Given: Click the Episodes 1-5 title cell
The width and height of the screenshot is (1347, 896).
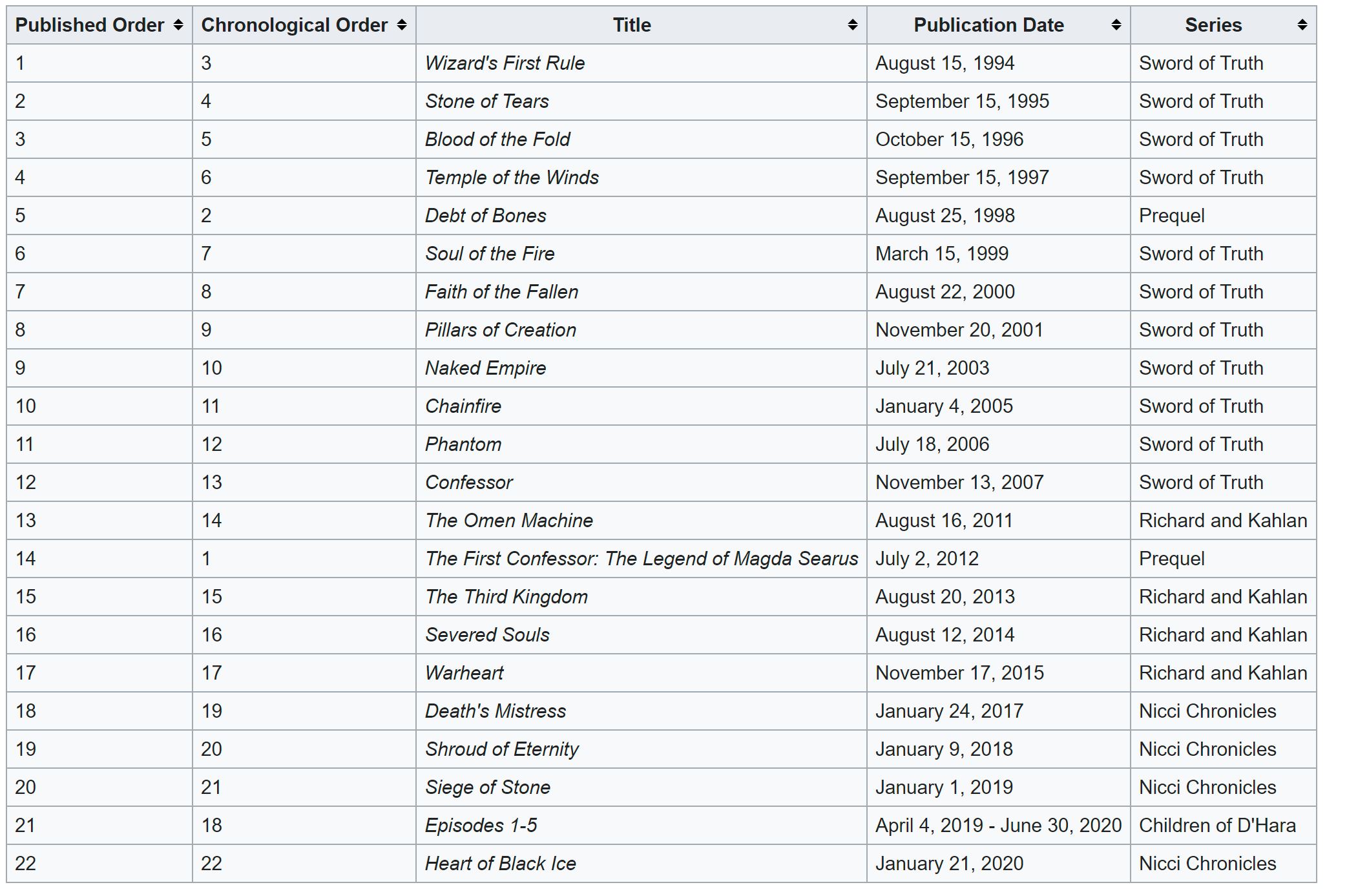Looking at the screenshot, I should point(481,826).
